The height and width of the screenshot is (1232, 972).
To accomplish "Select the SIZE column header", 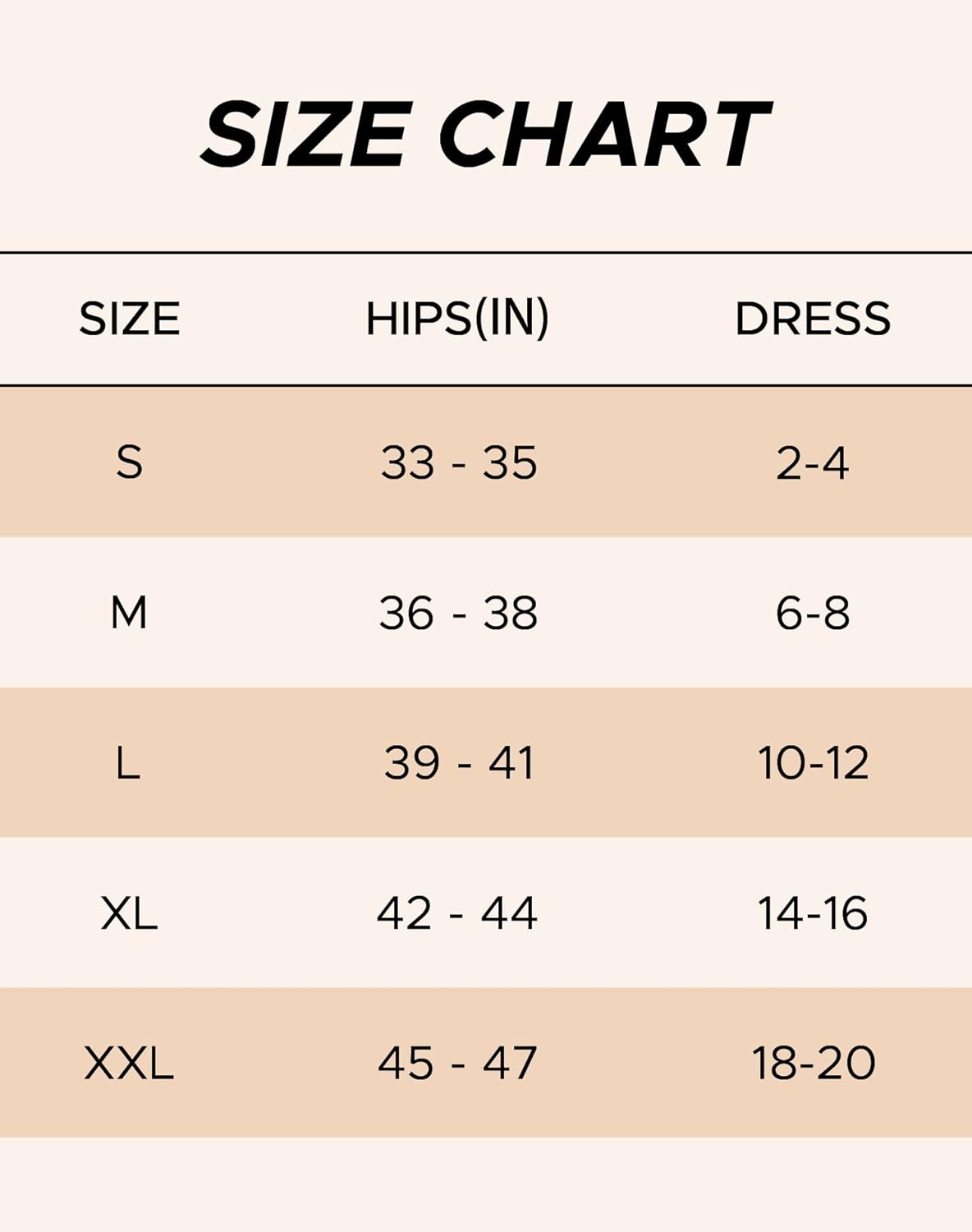I will click(x=130, y=319).
